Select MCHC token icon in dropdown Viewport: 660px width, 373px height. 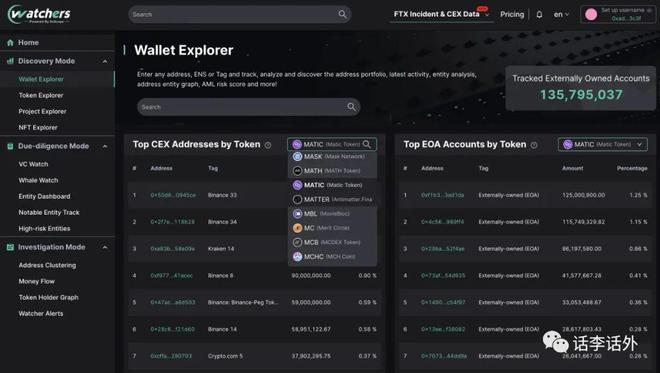[x=297, y=256]
